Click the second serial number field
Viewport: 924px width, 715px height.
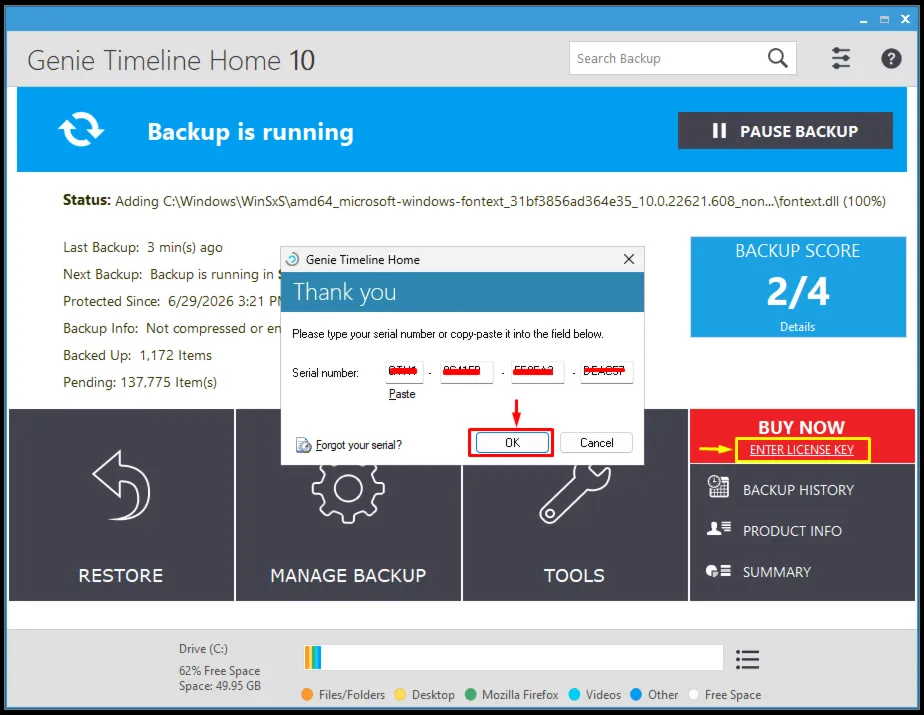(x=466, y=372)
